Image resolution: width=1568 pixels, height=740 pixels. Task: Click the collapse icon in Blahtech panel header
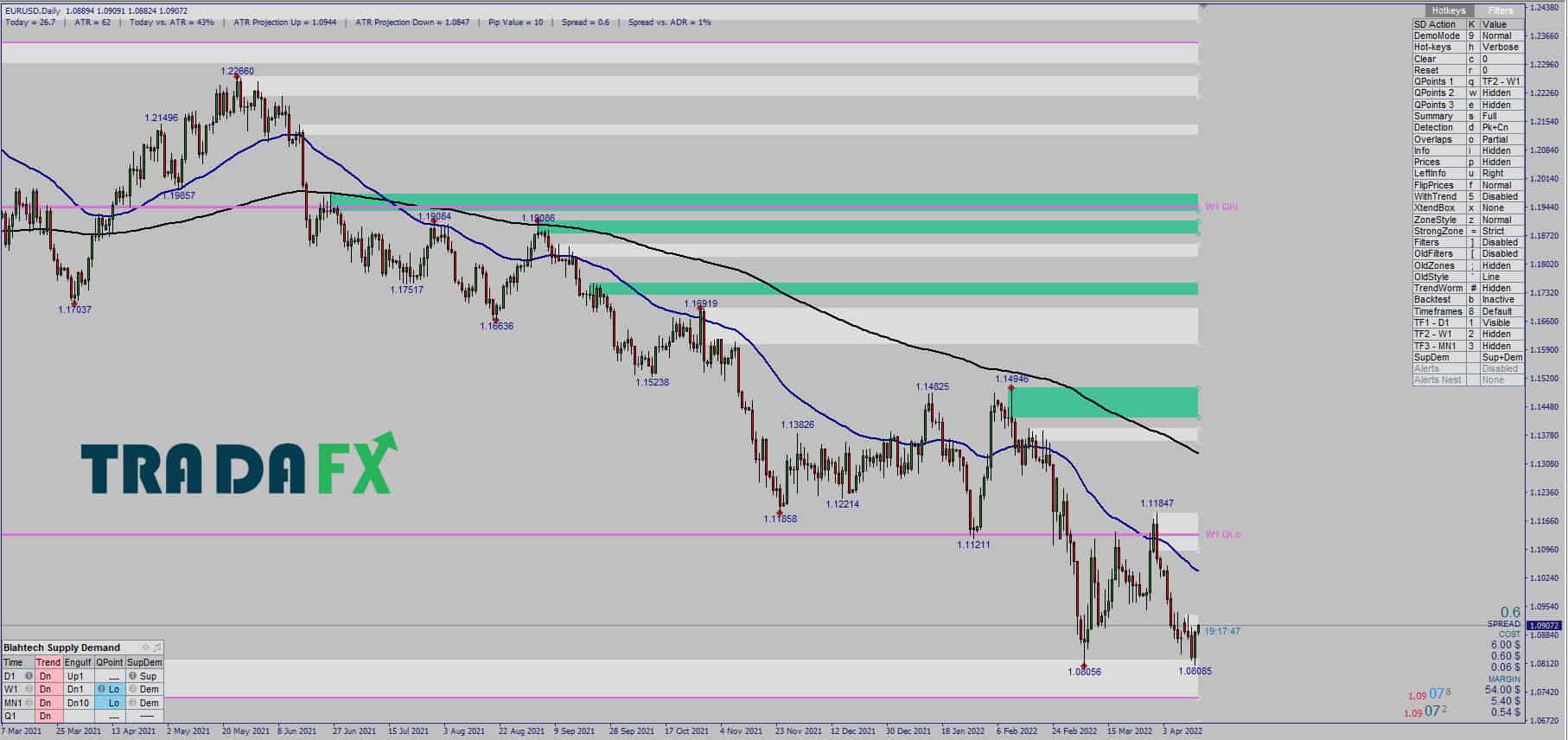tap(156, 647)
